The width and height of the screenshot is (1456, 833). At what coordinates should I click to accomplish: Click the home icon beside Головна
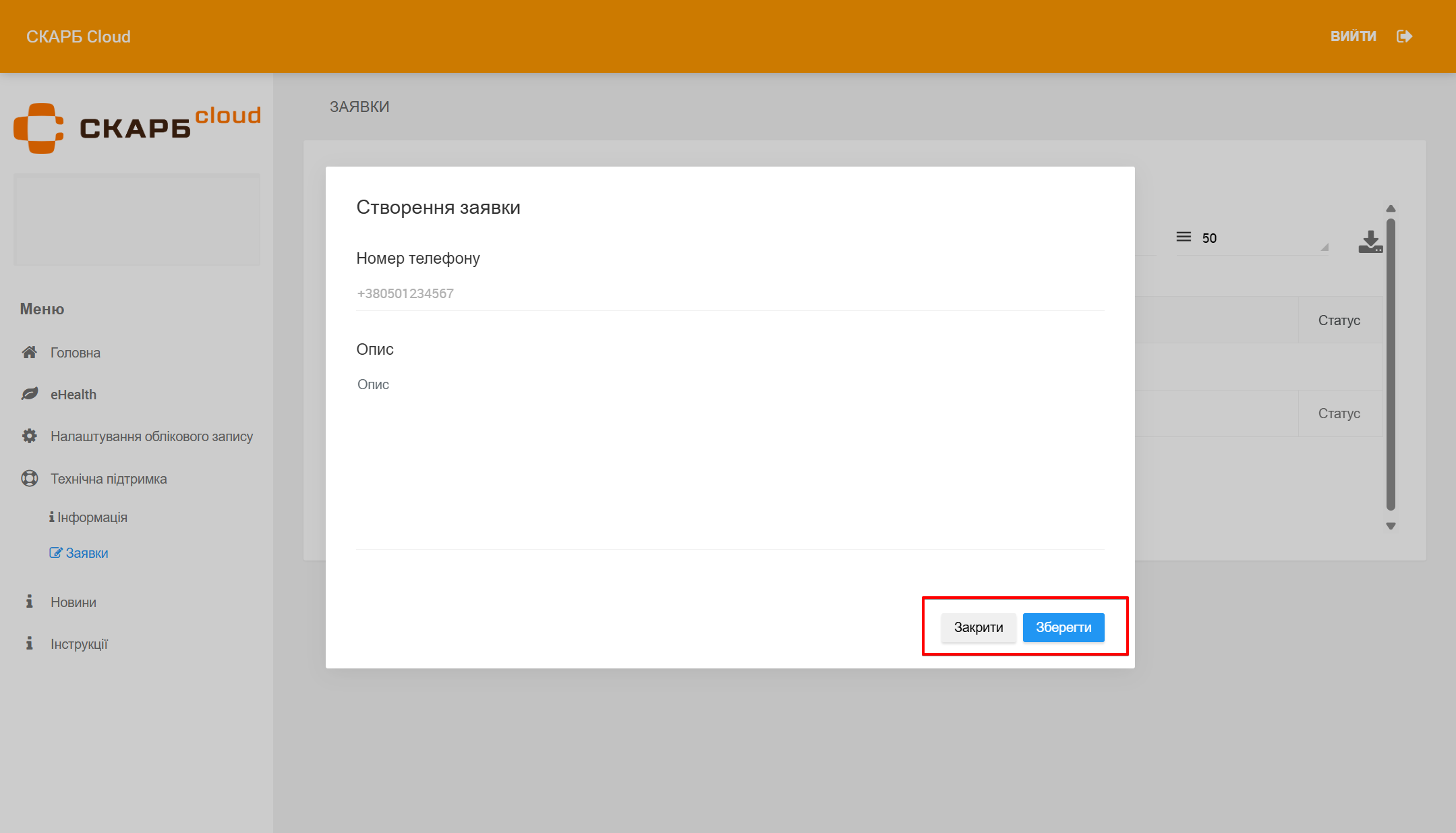29,352
